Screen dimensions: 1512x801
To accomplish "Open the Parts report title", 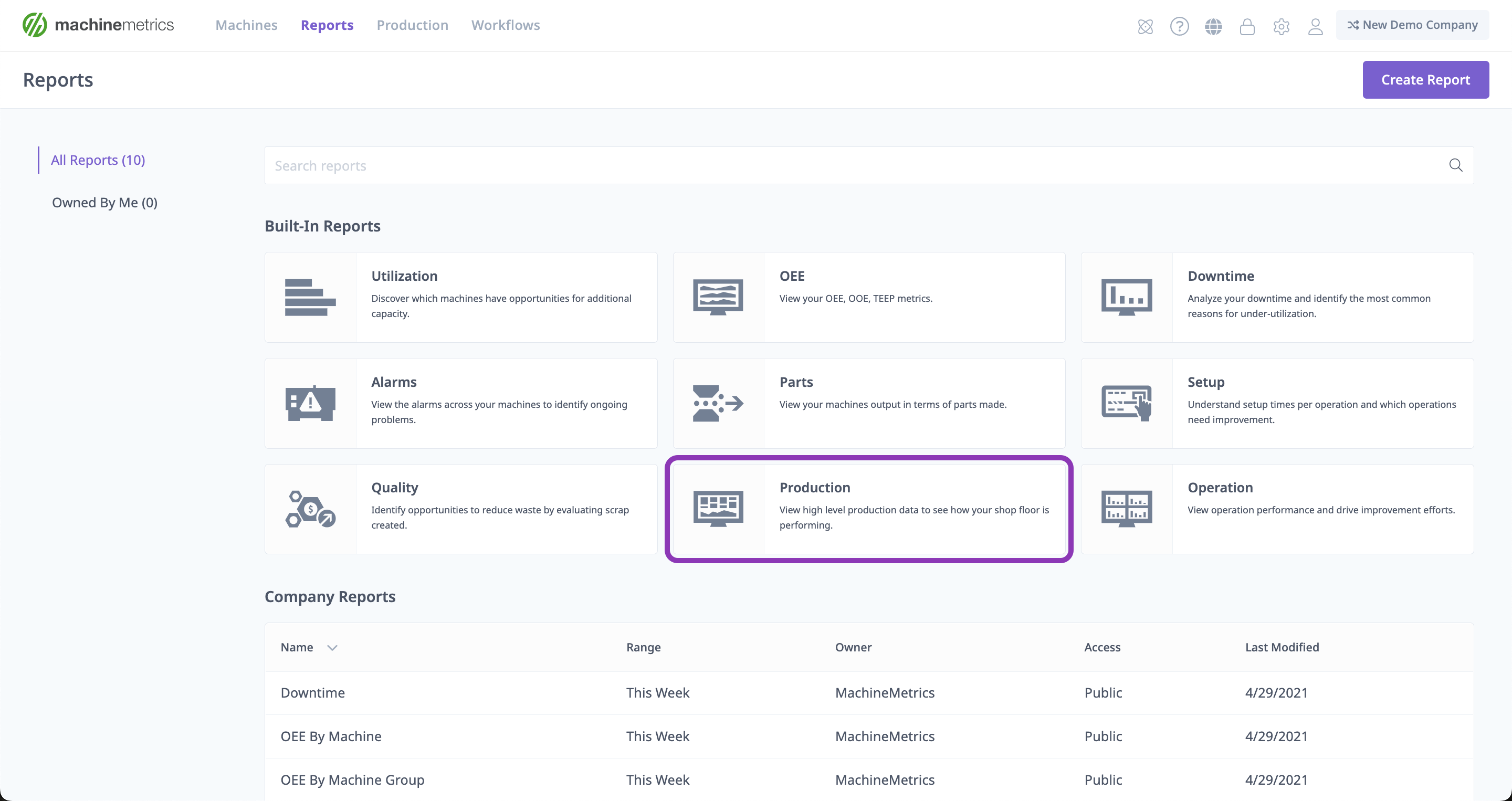I will click(x=796, y=382).
